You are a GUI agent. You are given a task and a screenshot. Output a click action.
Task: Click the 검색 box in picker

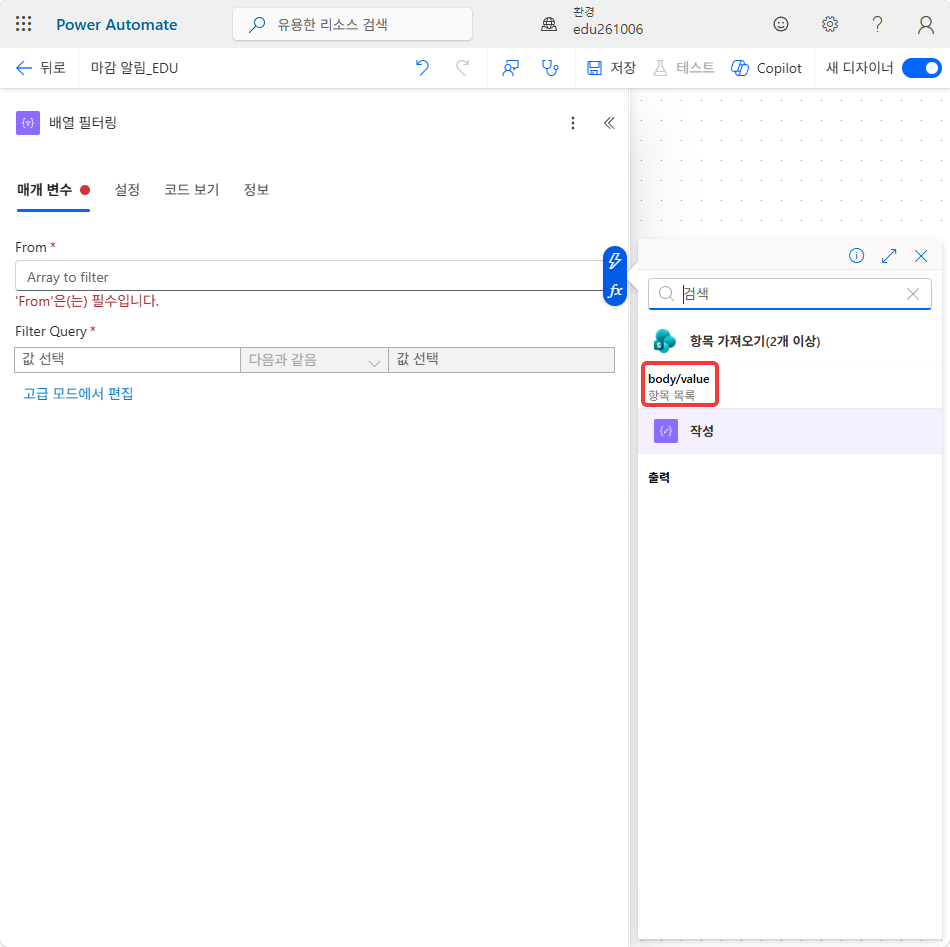[789, 294]
